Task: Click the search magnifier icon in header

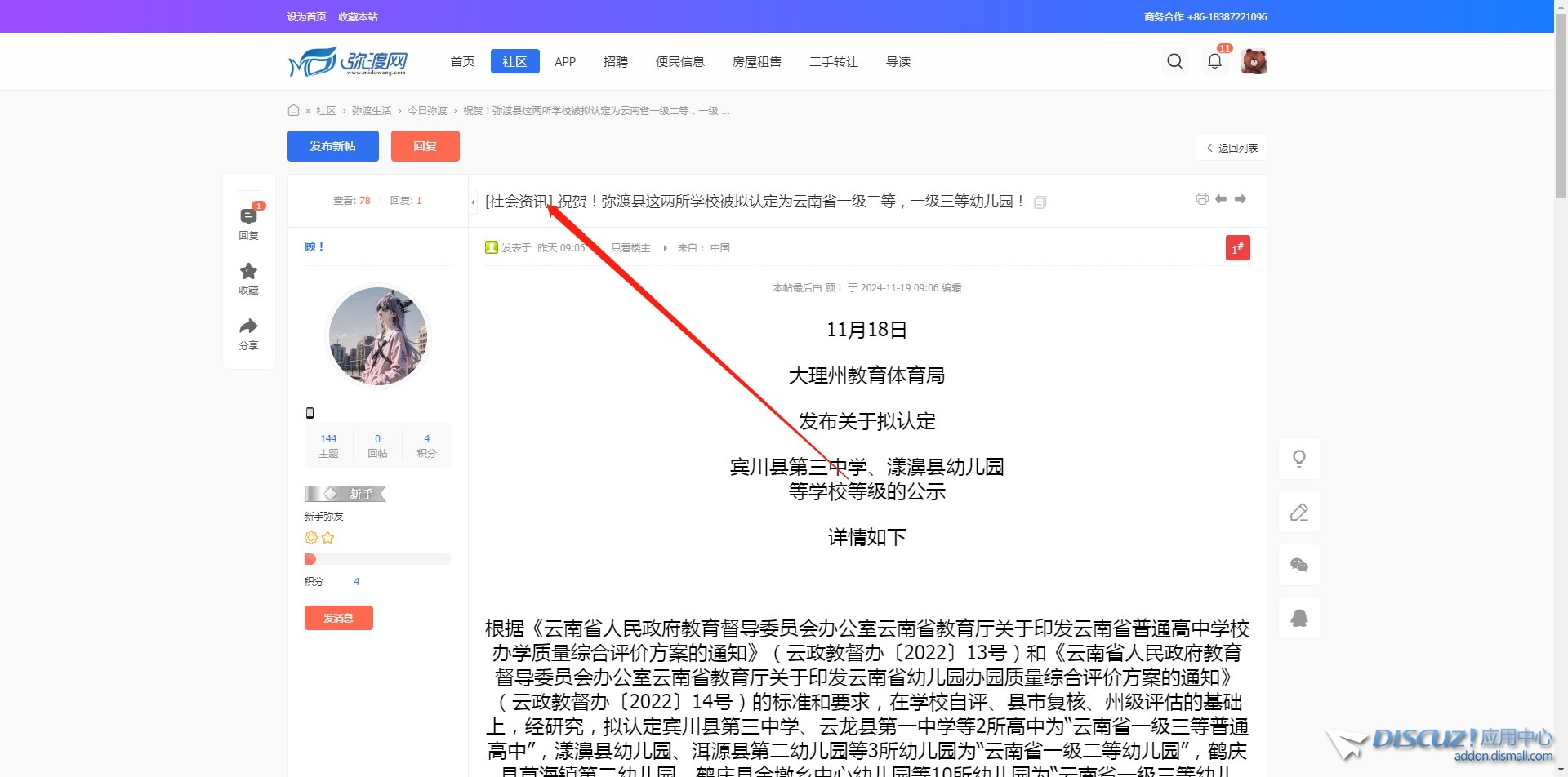Action: (1174, 61)
